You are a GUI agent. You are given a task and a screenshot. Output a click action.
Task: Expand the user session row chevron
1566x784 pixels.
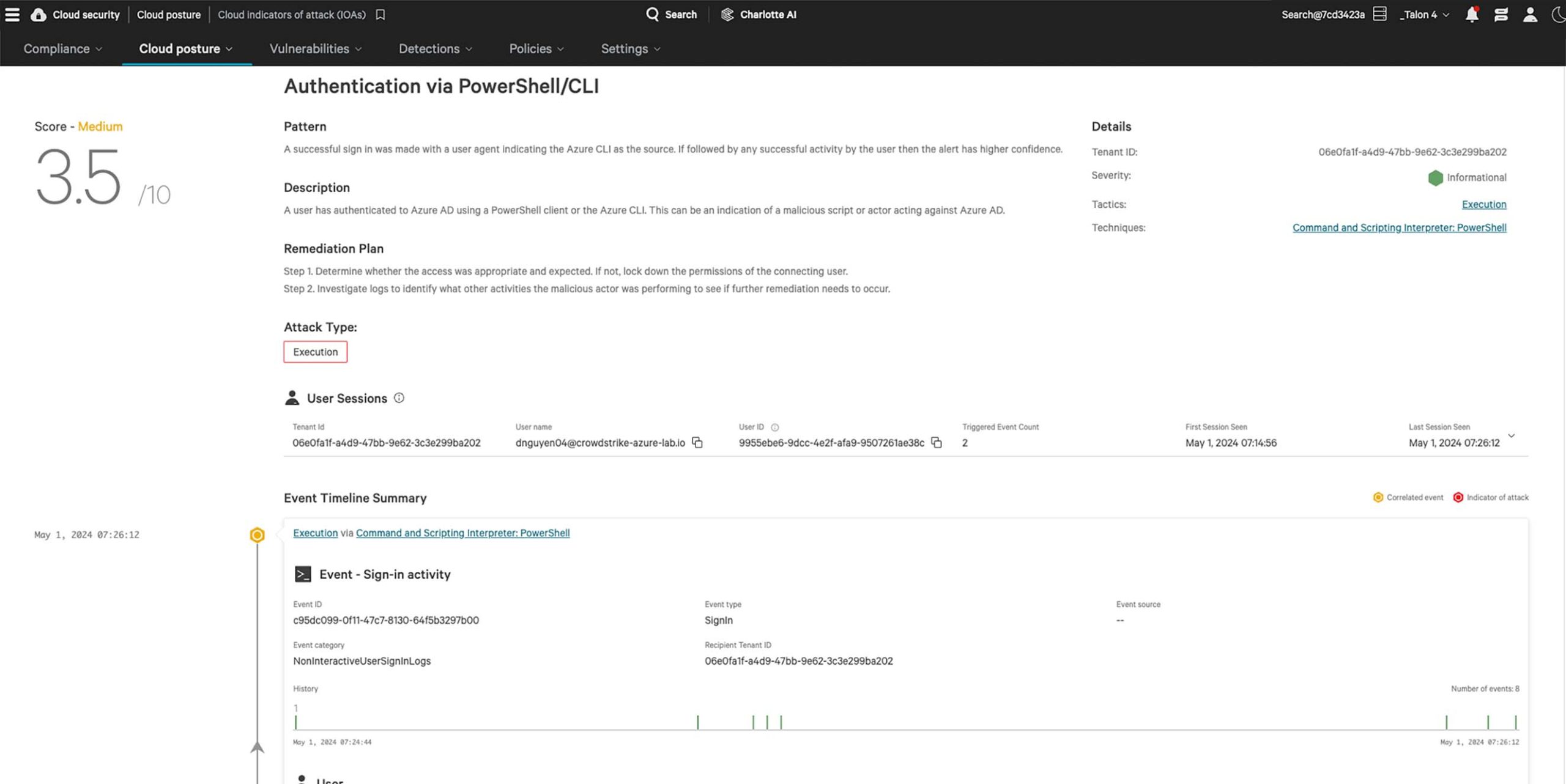pyautogui.click(x=1511, y=436)
